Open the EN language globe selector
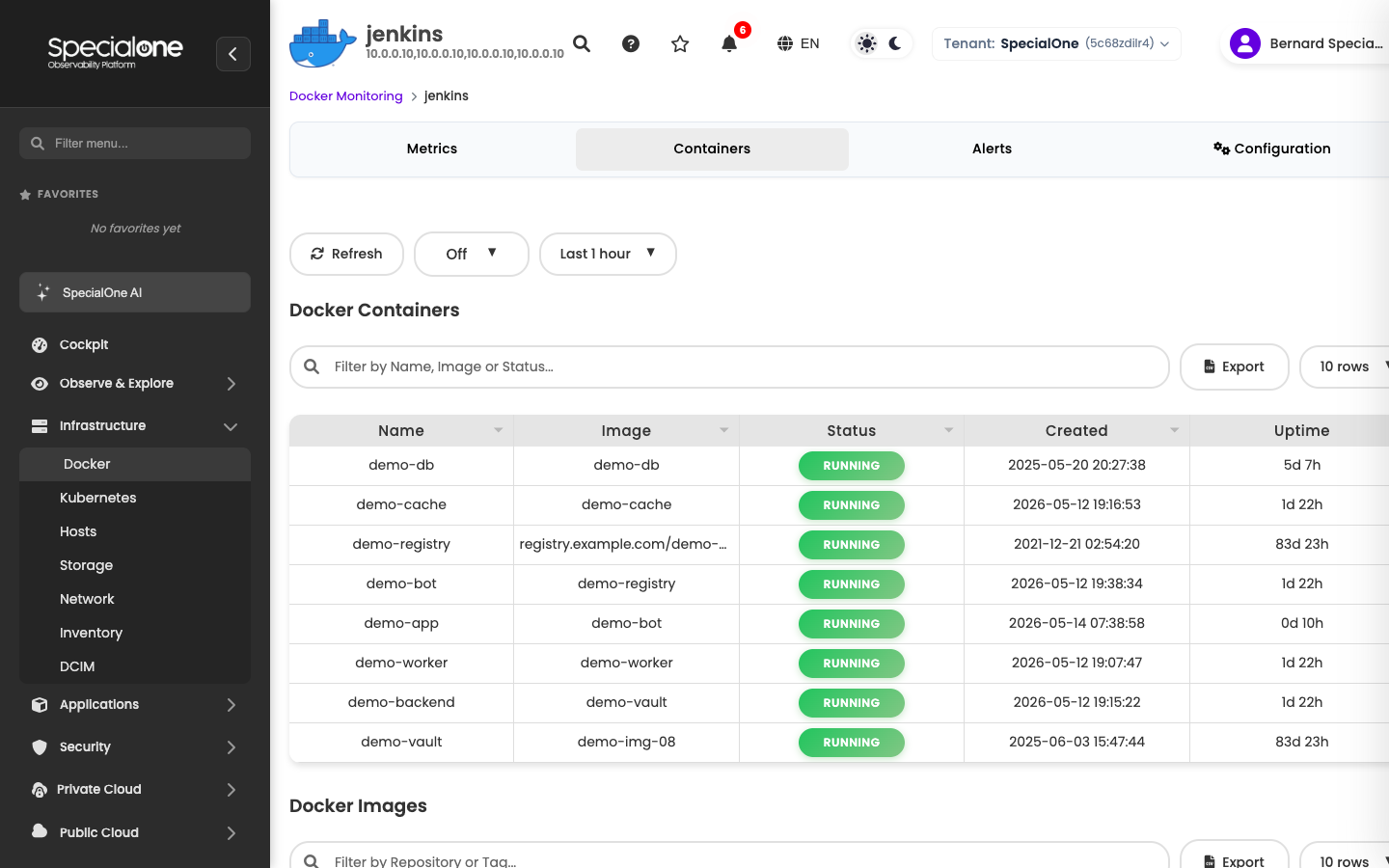Screen dimensions: 1389x868 (799, 43)
